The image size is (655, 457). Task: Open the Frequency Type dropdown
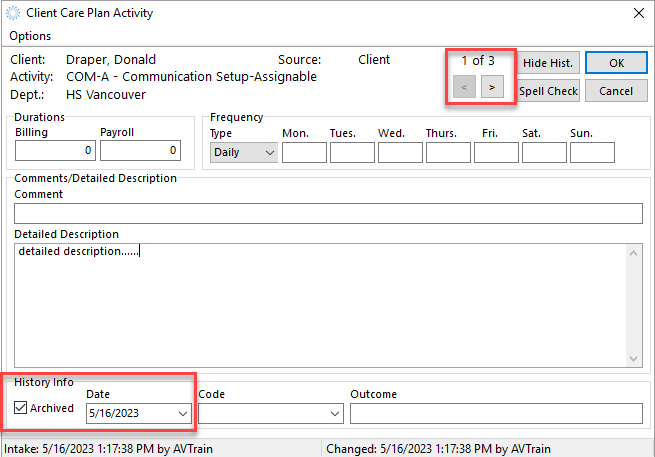244,152
